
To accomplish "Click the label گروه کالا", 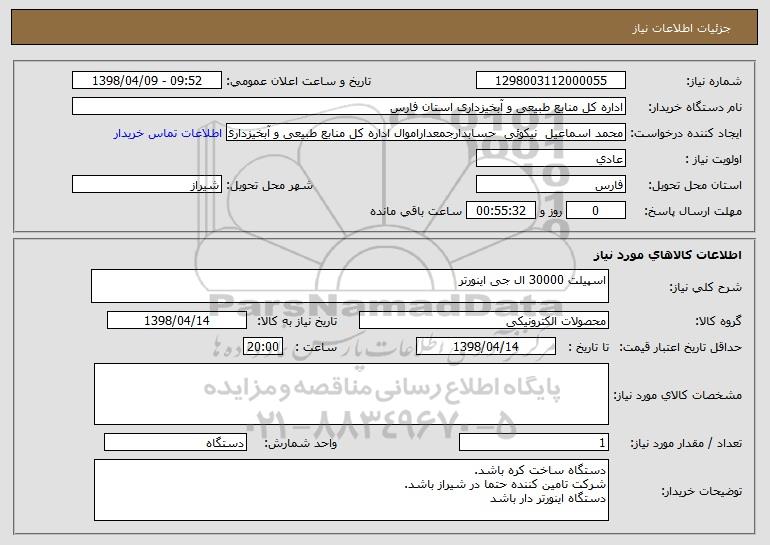I will coord(718,321).
